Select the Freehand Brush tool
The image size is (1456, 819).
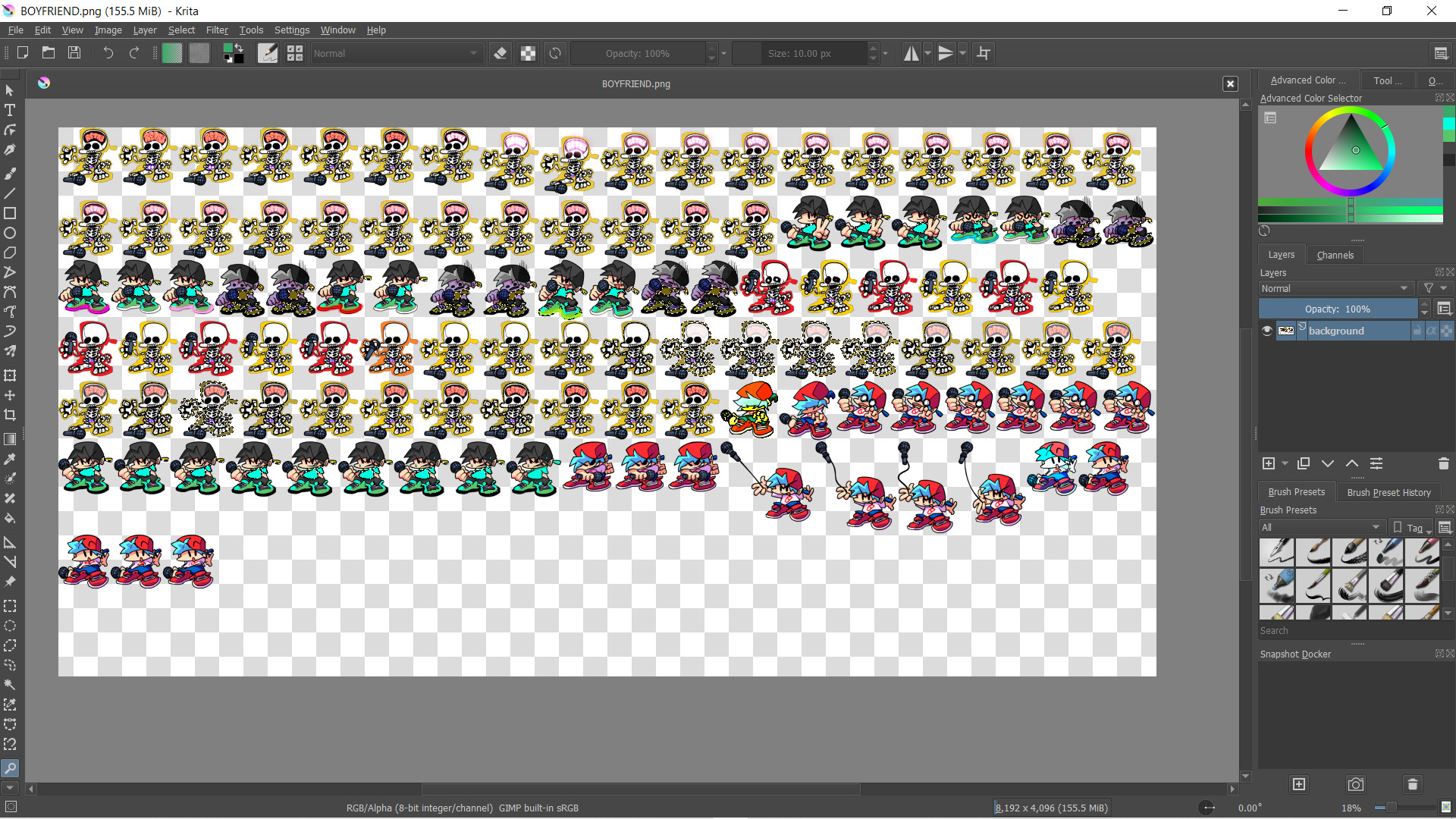10,174
